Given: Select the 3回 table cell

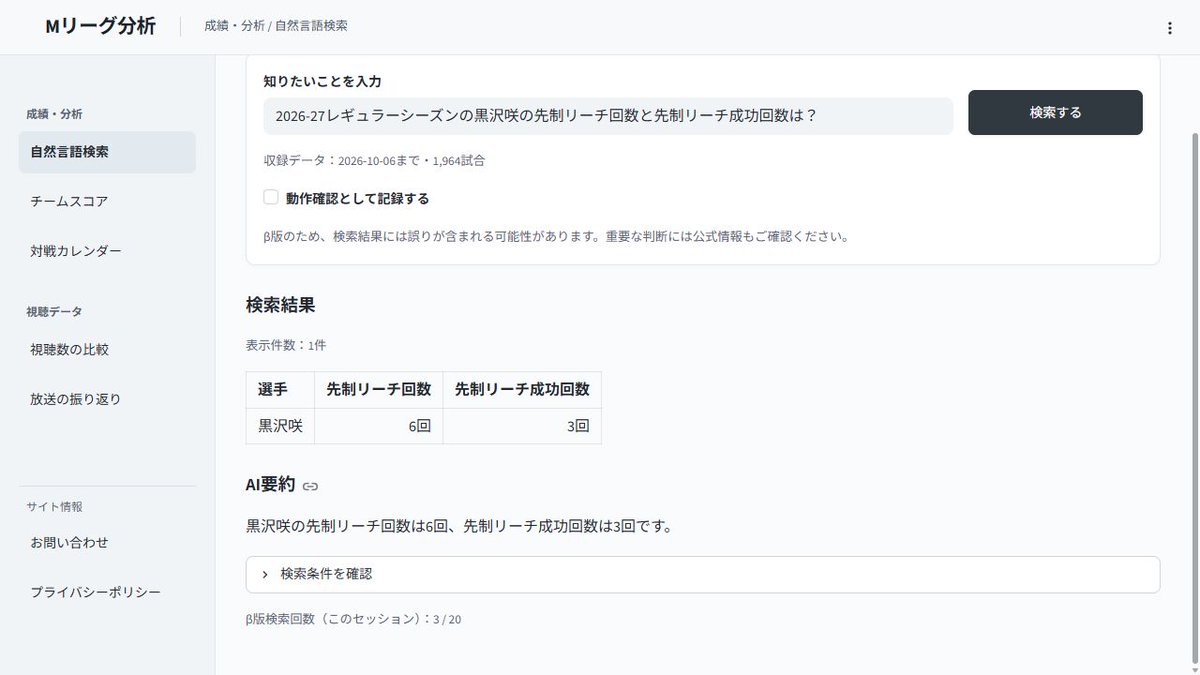Looking at the screenshot, I should point(522,426).
